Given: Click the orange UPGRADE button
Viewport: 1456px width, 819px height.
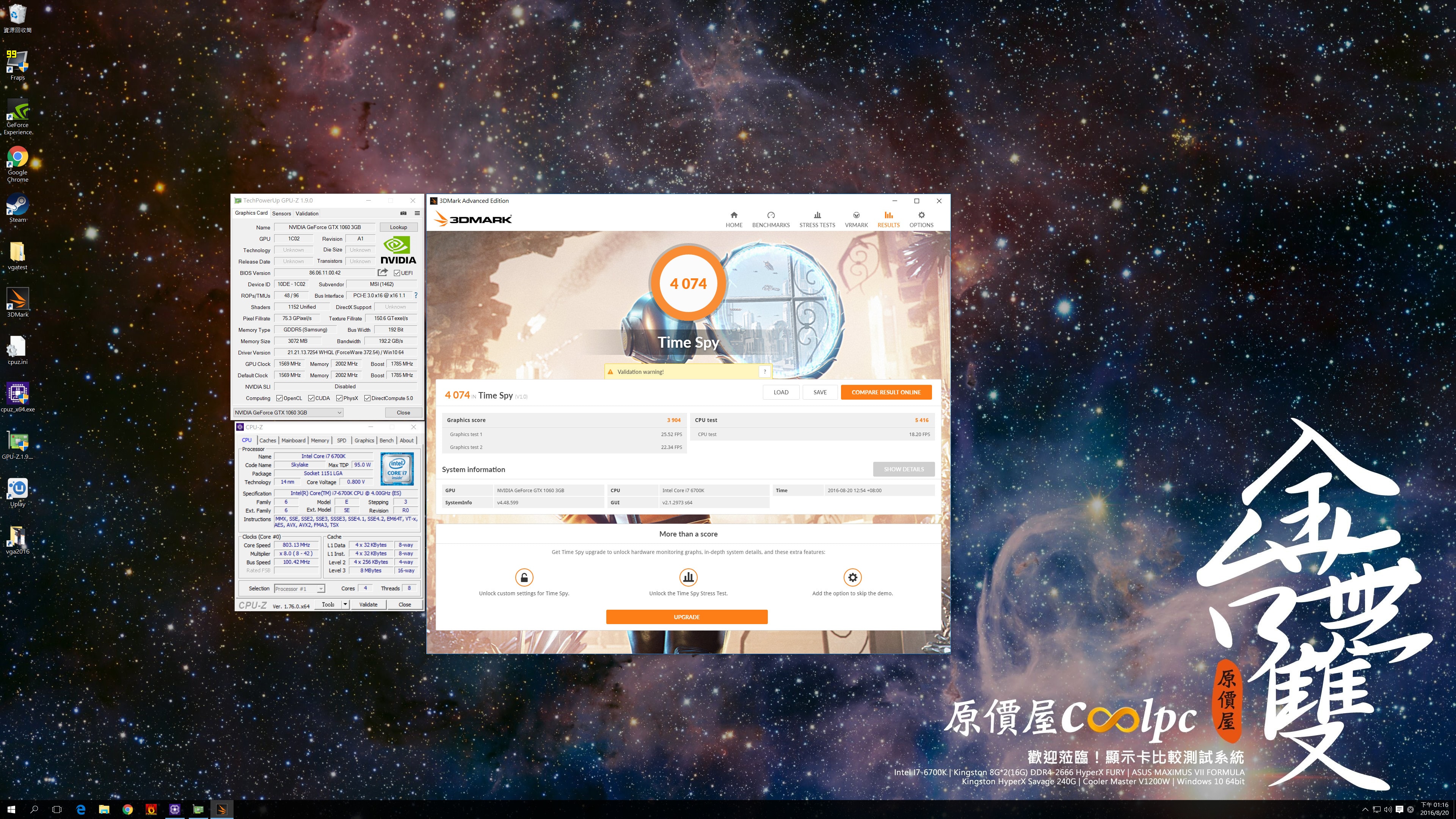Looking at the screenshot, I should pyautogui.click(x=687, y=617).
